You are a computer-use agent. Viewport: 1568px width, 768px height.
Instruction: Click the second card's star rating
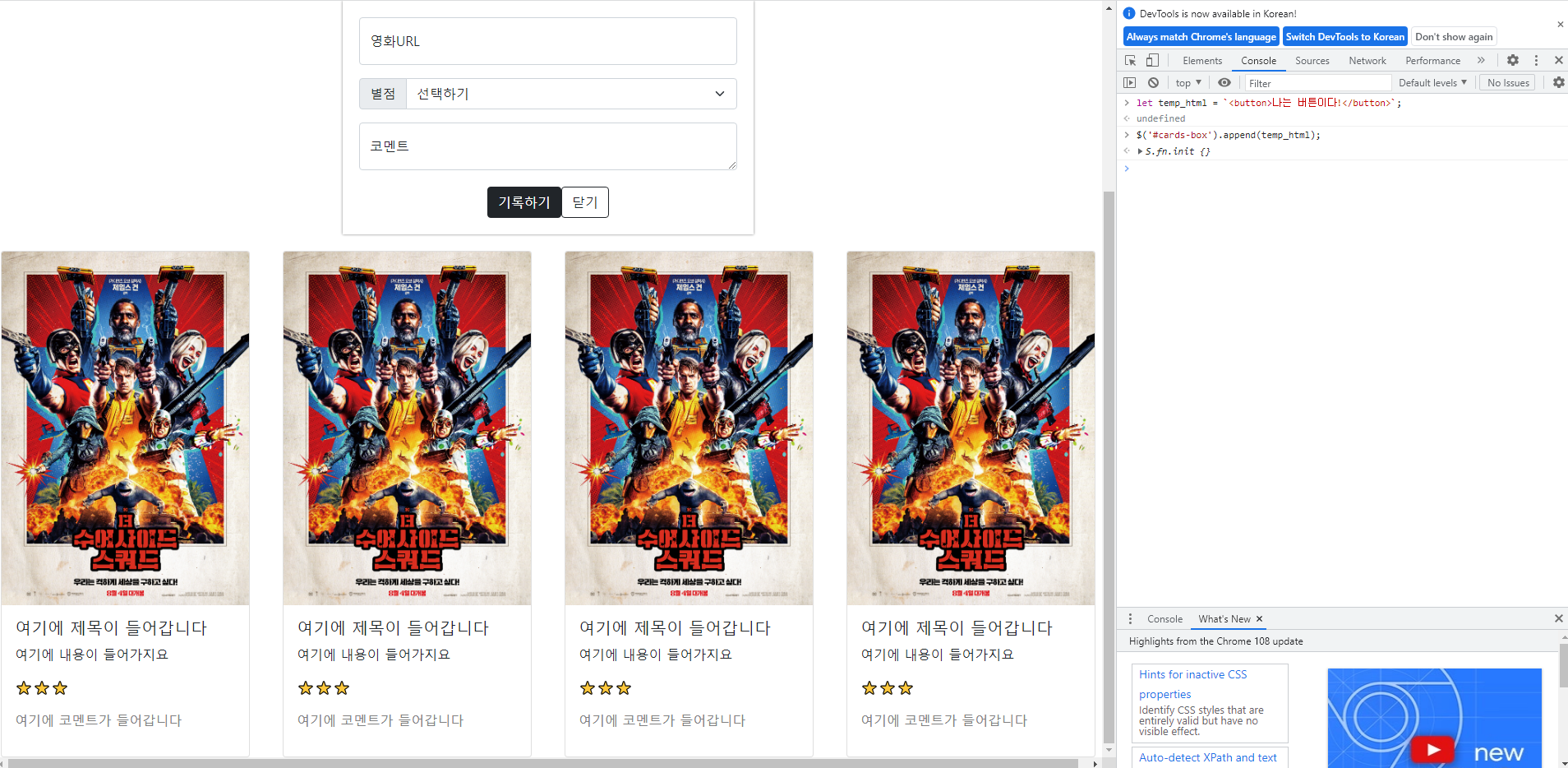[x=324, y=688]
